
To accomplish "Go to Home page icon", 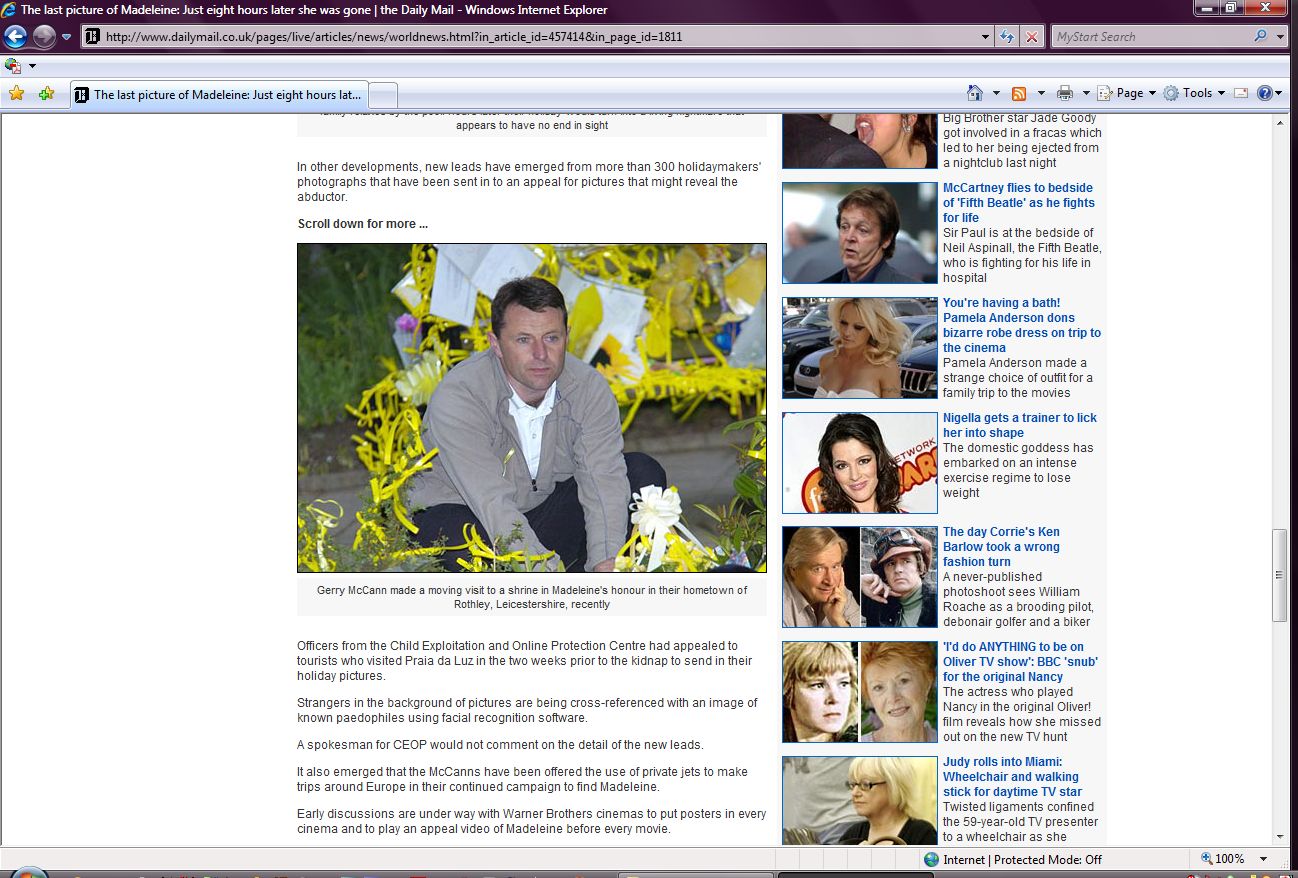I will pyautogui.click(x=975, y=93).
